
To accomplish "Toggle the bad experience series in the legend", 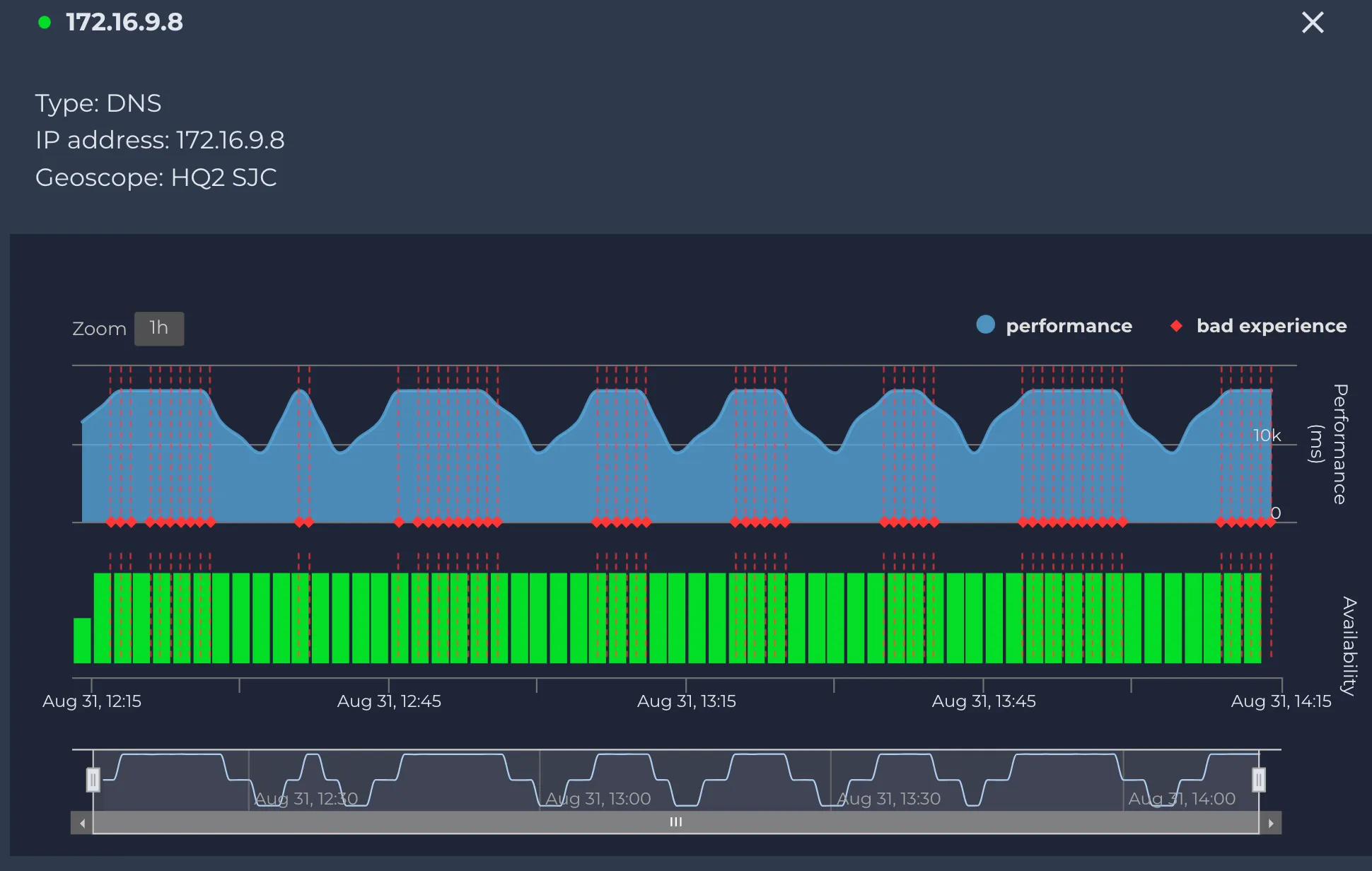I will [x=1257, y=325].
